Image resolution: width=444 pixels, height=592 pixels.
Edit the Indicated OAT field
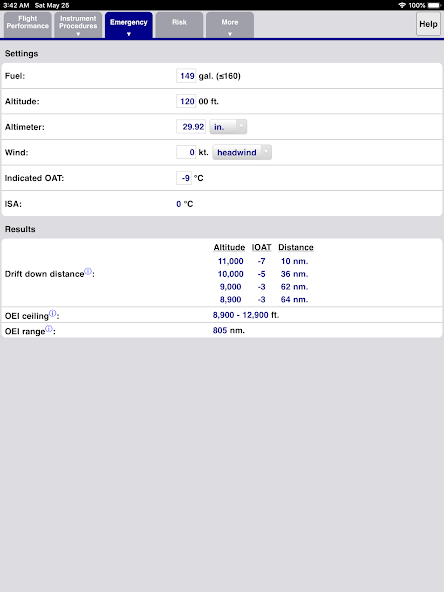click(x=184, y=178)
